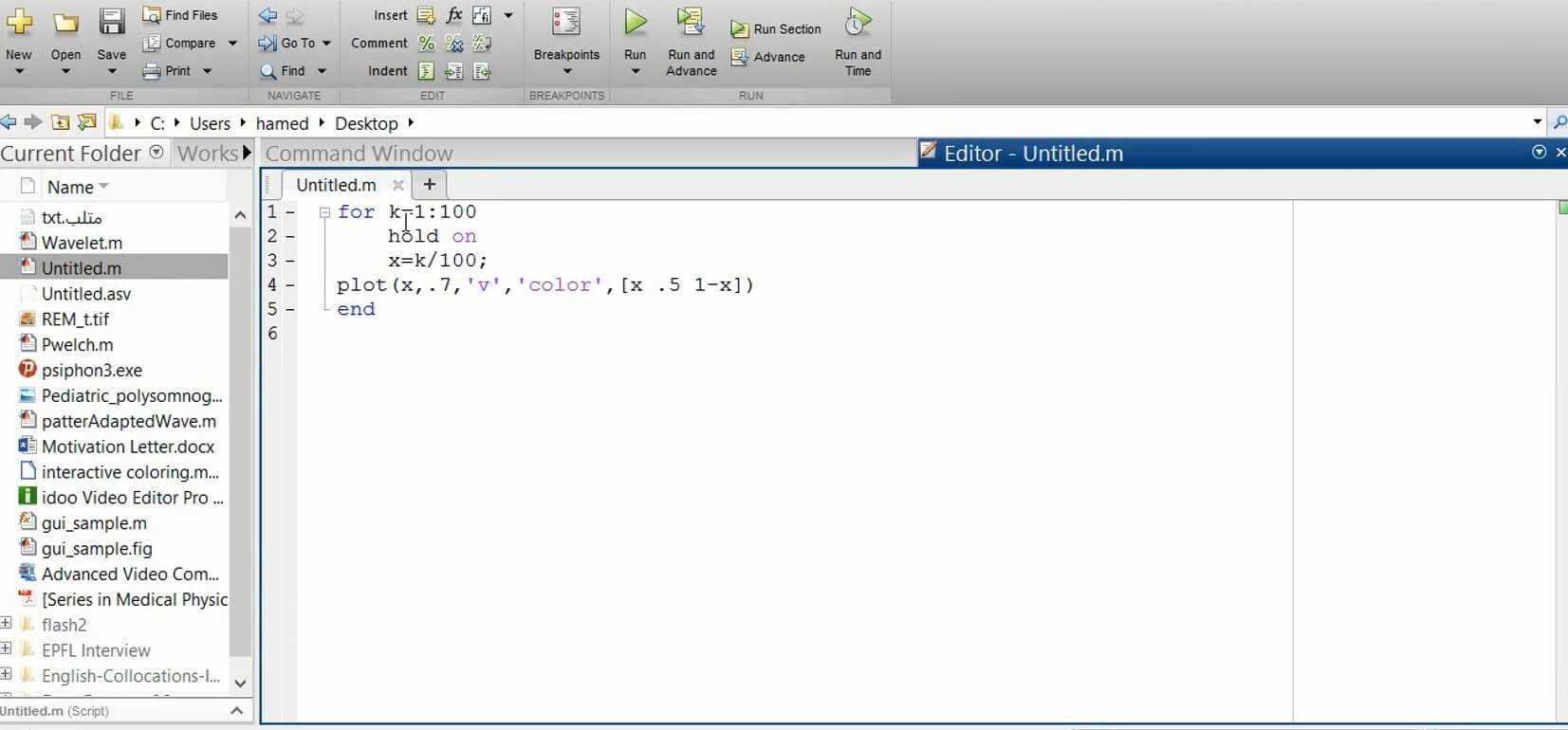1568x730 pixels.
Task: Open the Editor panel actions menu
Action: (1539, 152)
